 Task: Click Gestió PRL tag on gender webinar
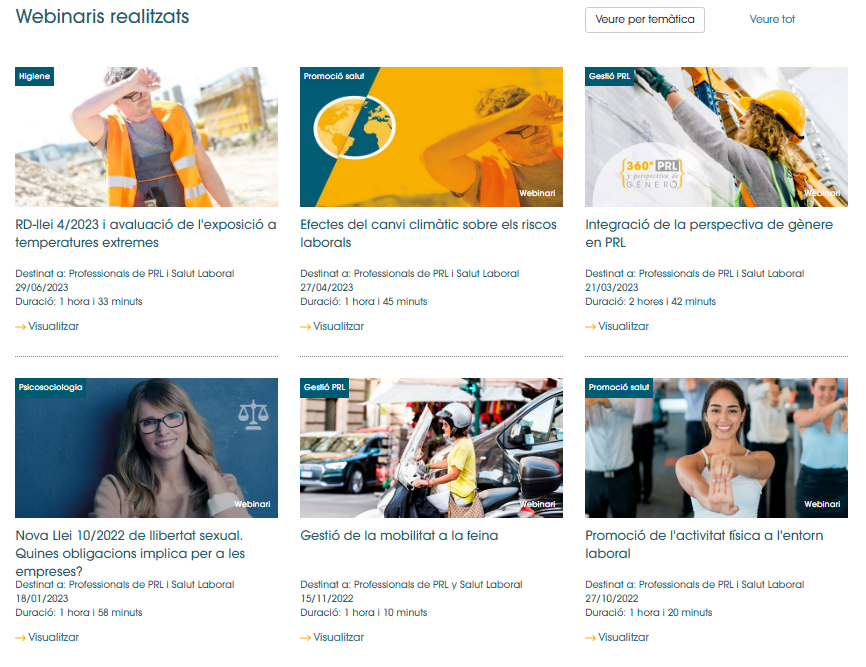[609, 76]
